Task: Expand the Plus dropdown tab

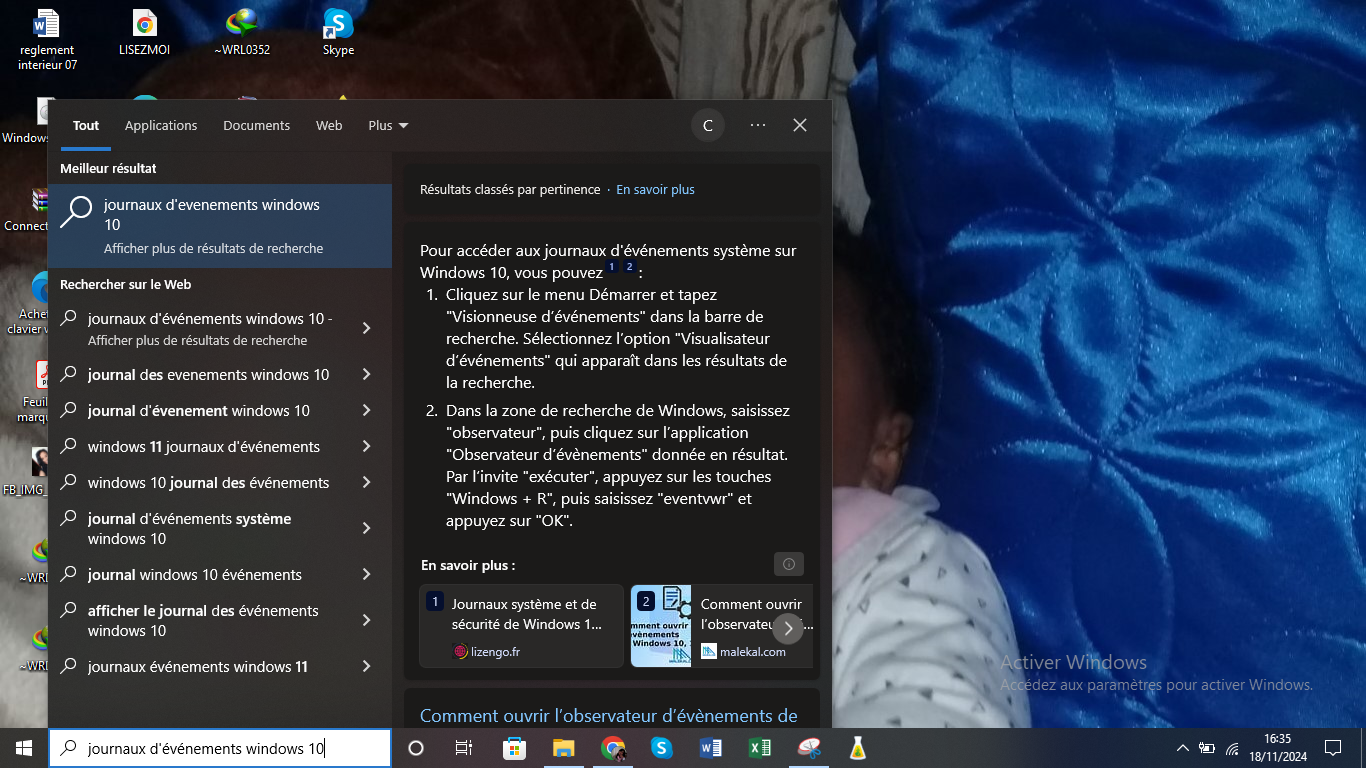Action: point(388,125)
